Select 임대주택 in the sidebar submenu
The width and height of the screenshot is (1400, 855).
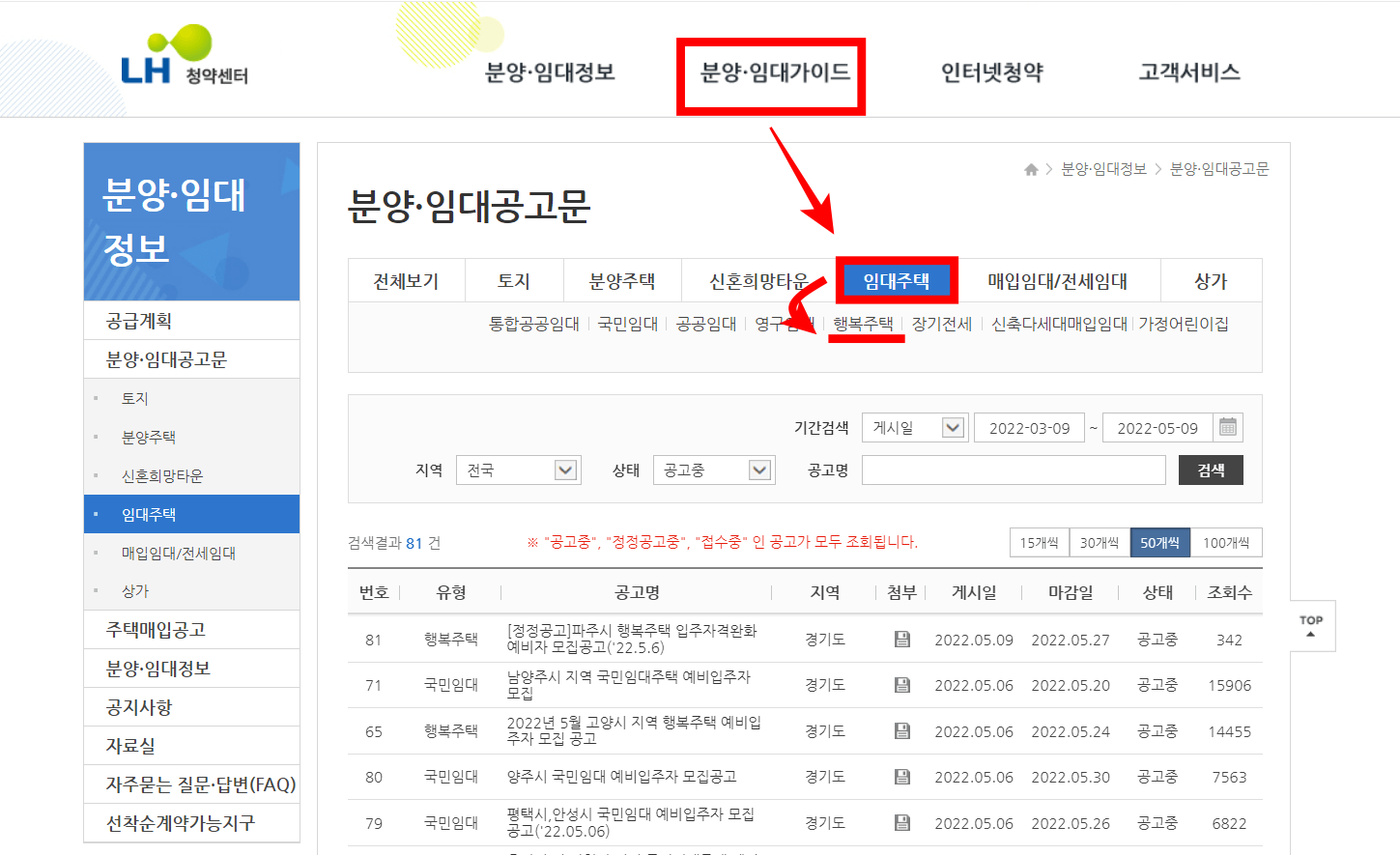191,514
